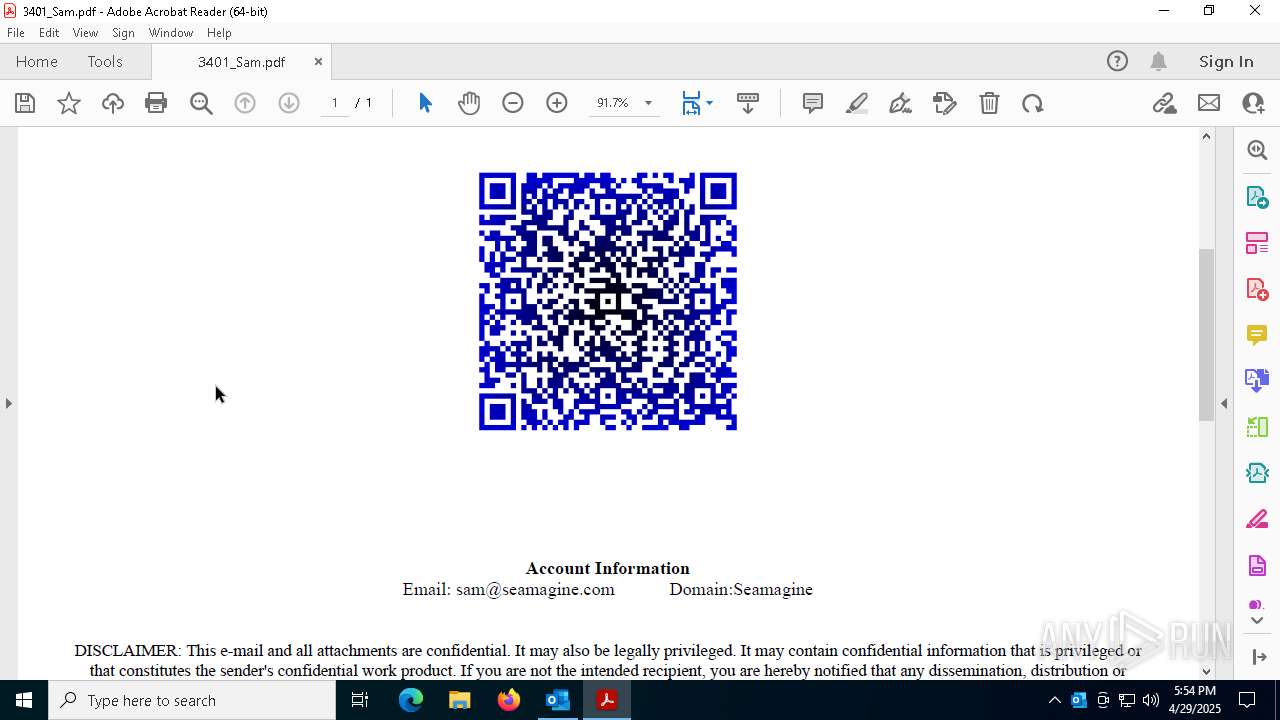Click the page number input field
This screenshot has width=1280, height=720.
point(334,103)
